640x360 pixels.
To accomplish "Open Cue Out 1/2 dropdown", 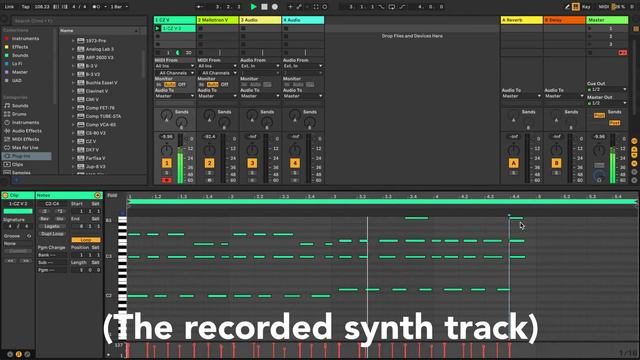I will coord(607,89).
